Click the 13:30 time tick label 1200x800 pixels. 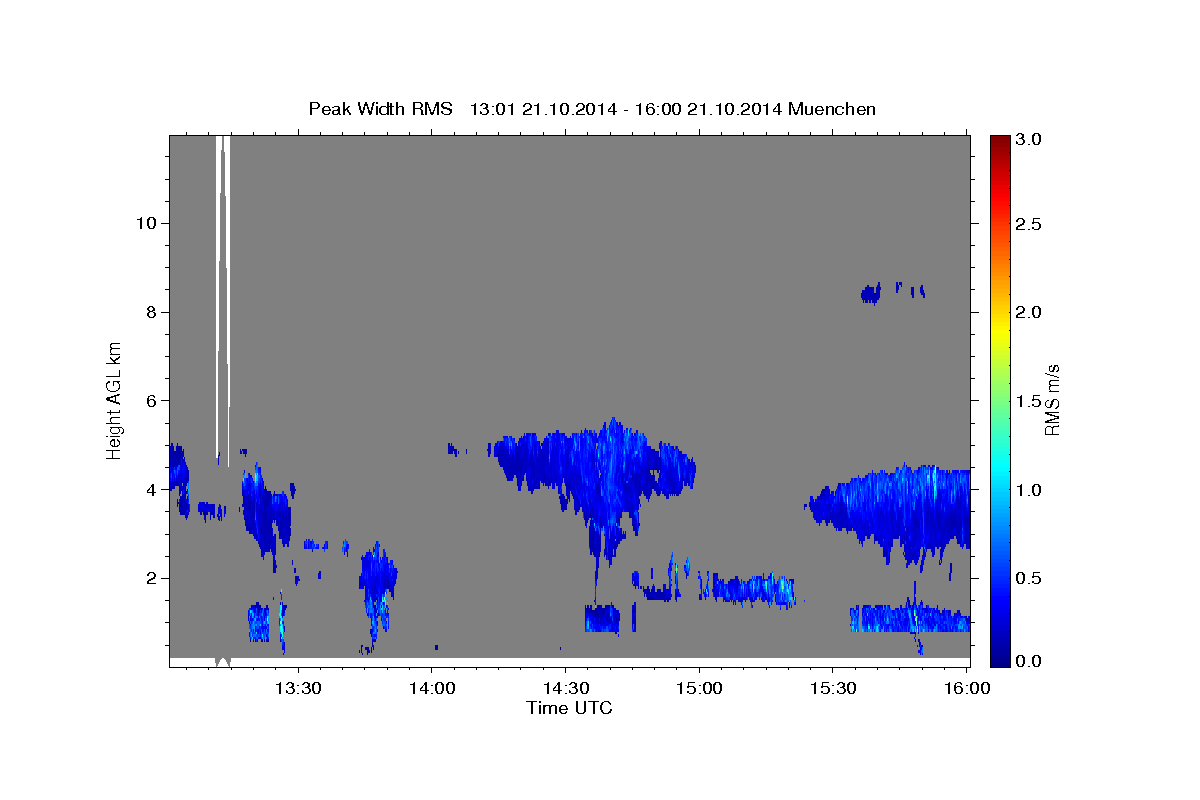click(298, 688)
